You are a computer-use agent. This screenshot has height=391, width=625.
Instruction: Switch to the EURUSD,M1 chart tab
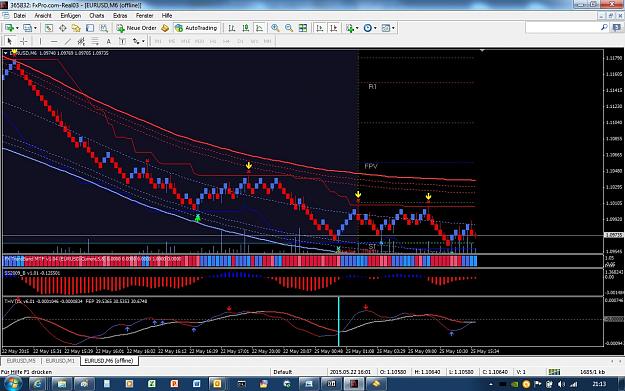[60, 361]
